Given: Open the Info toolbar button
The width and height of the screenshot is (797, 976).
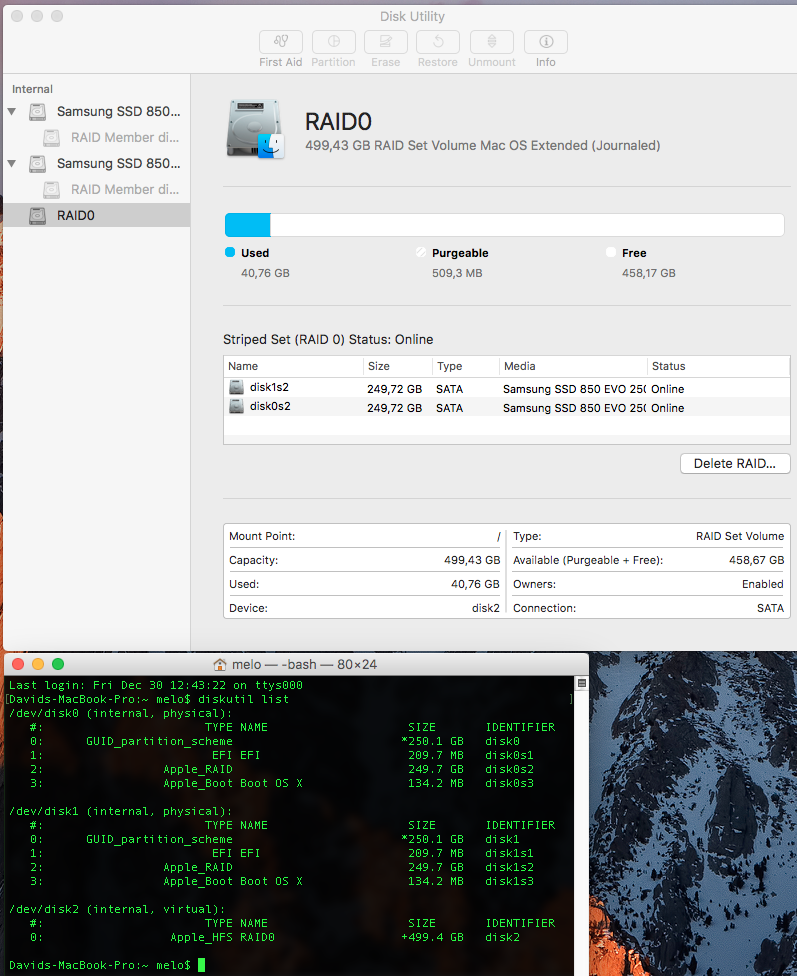Looking at the screenshot, I should (546, 42).
